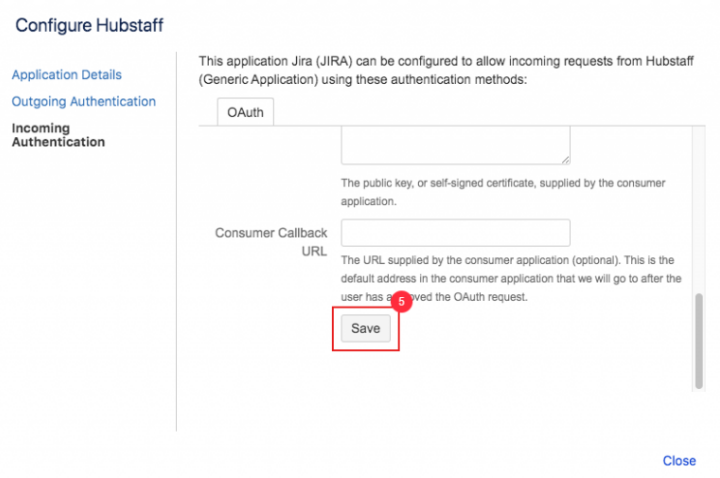This screenshot has height=478, width=720.
Task: Click the Configure Hubstaff dialog title
Action: coord(89,23)
